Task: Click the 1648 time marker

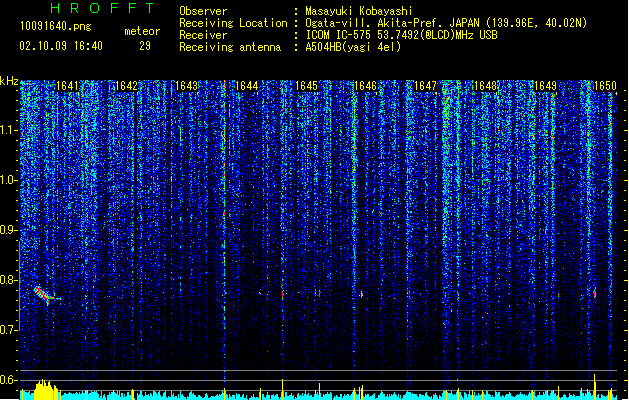Action: pyautogui.click(x=485, y=86)
